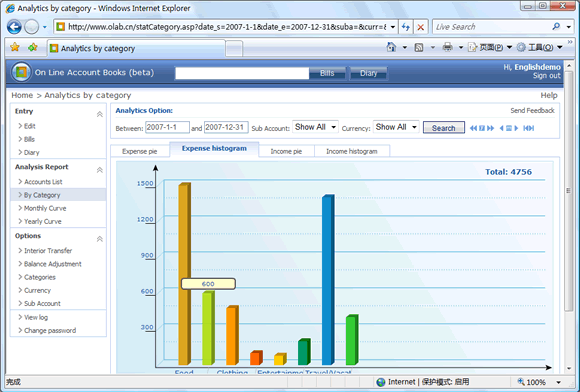This screenshot has height=392, width=580.
Task: Click the IE print icon
Action: 448,47
